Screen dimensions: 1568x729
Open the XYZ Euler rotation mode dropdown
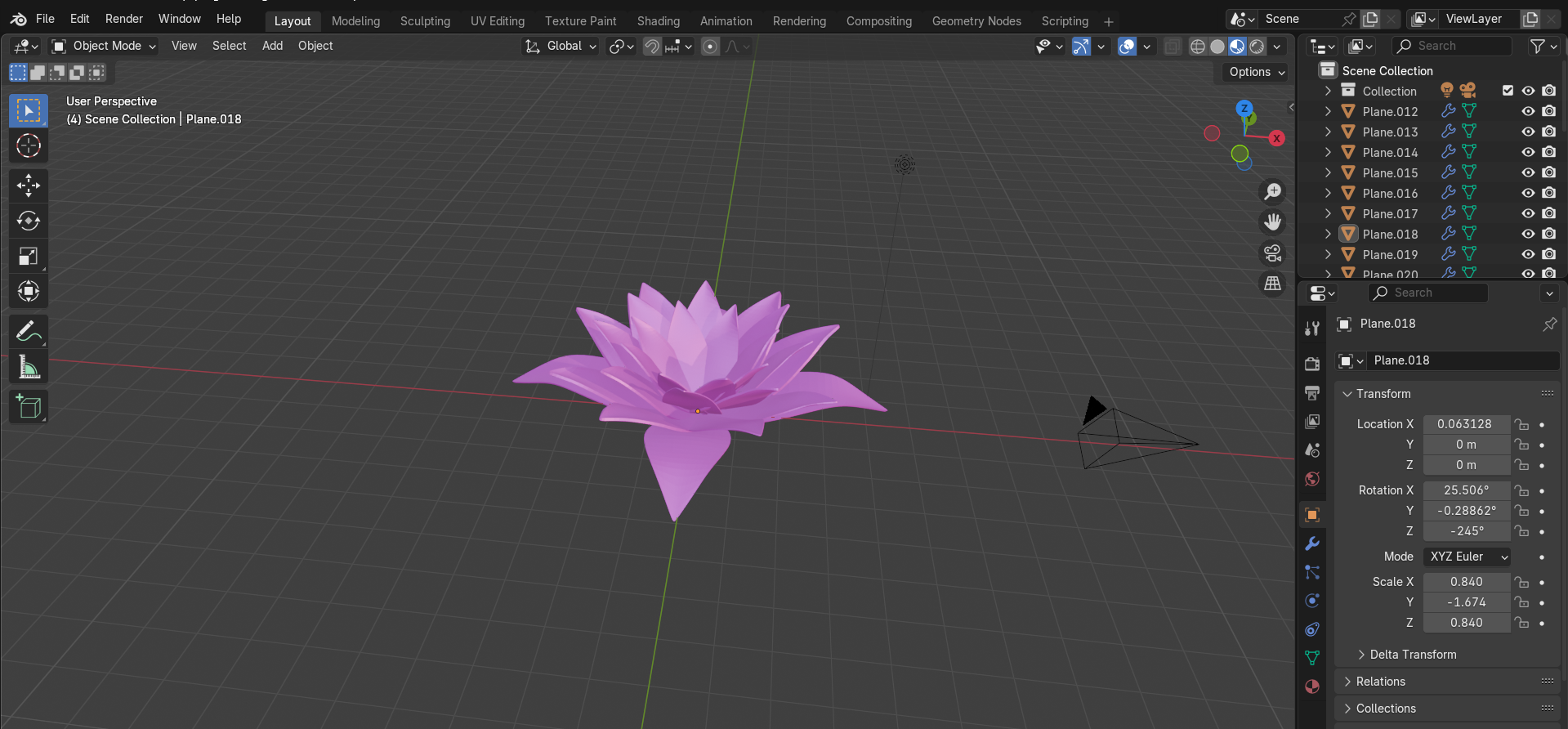[x=1467, y=557]
